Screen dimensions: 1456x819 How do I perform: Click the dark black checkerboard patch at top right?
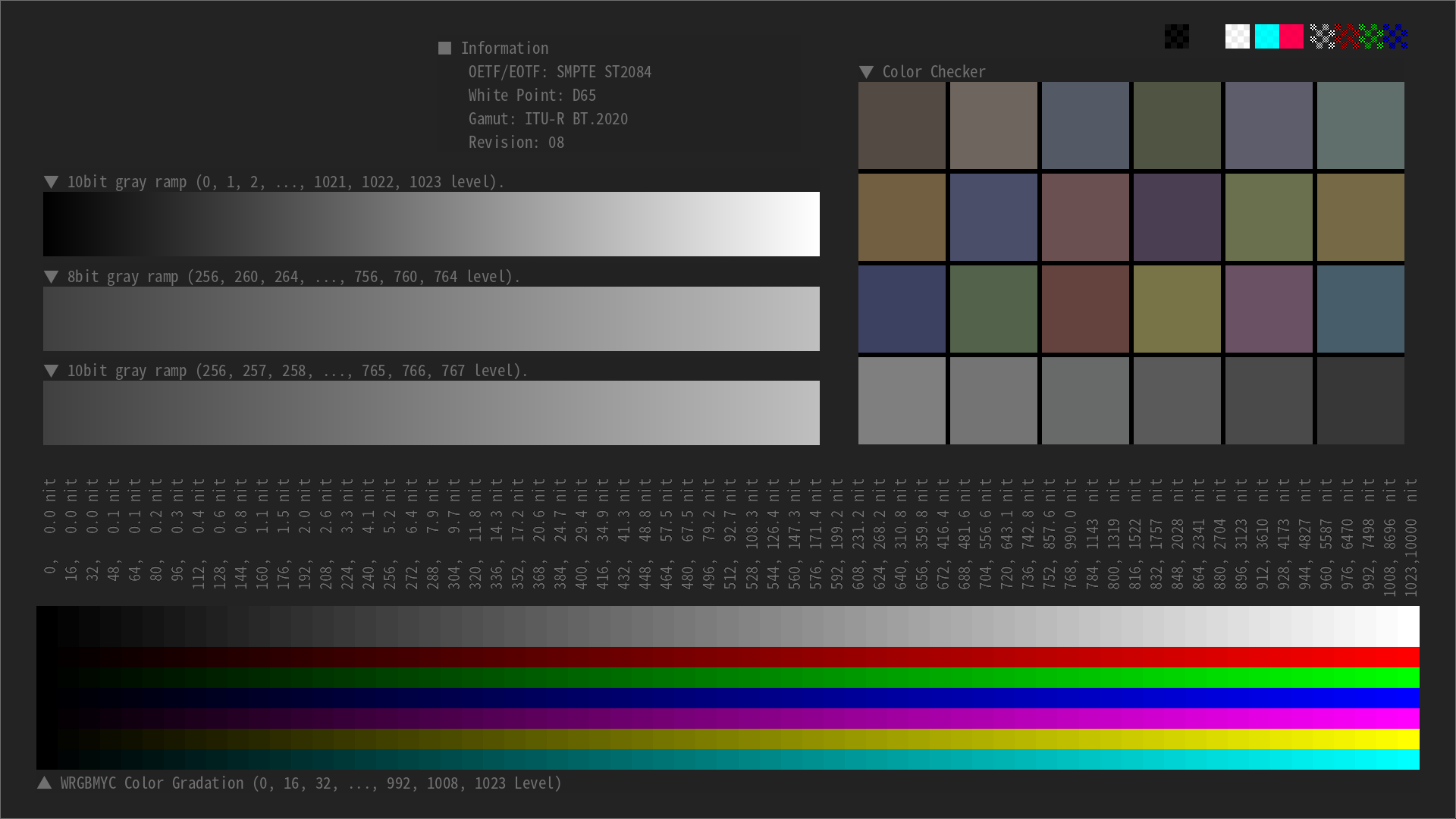1177,36
